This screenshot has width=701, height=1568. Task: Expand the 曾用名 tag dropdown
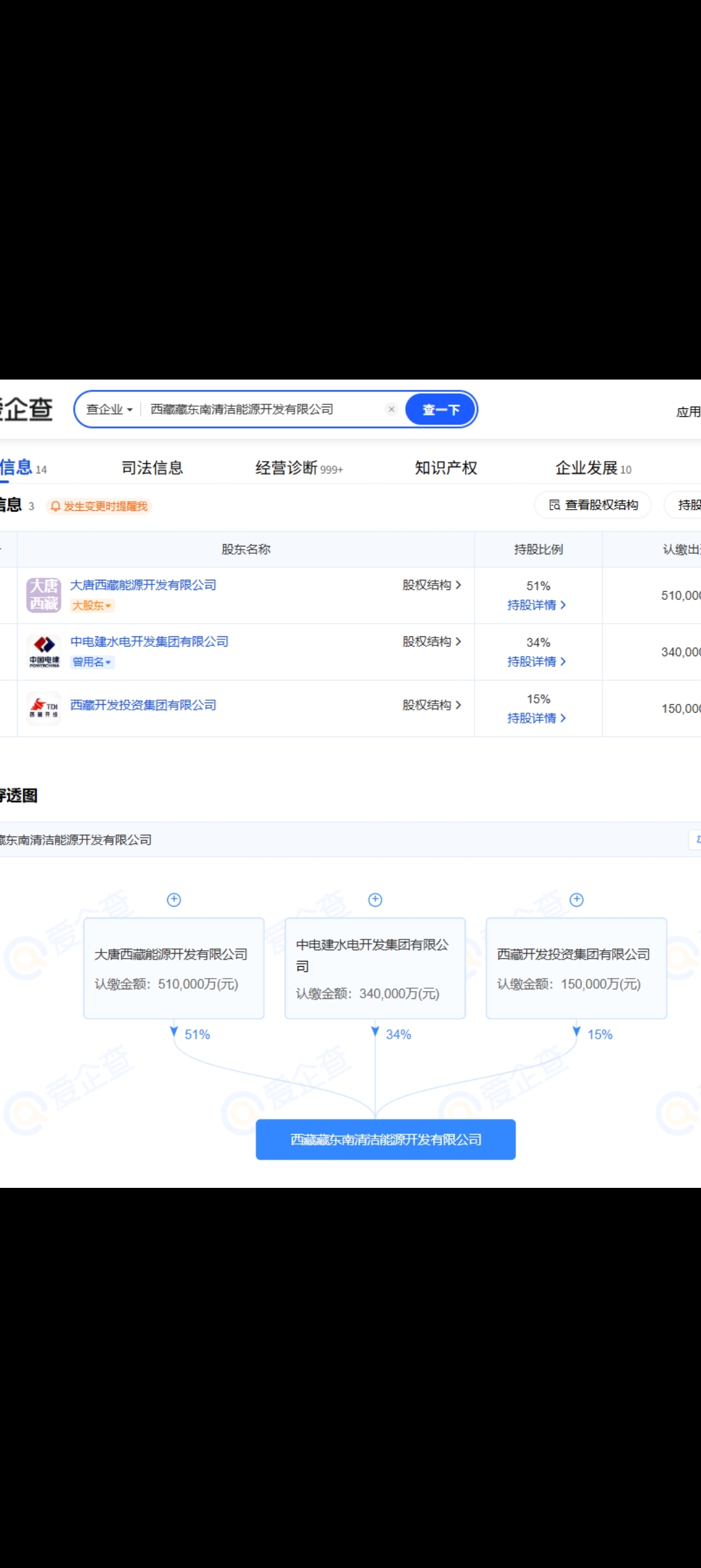coord(92,662)
